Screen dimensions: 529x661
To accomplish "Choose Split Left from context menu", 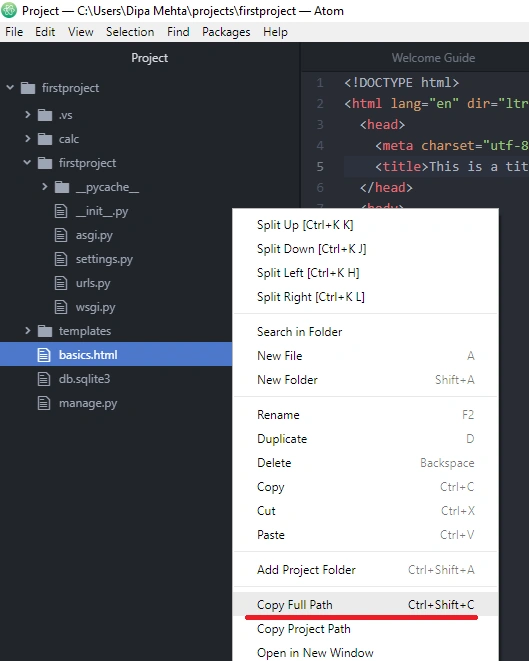I will click(x=366, y=273).
